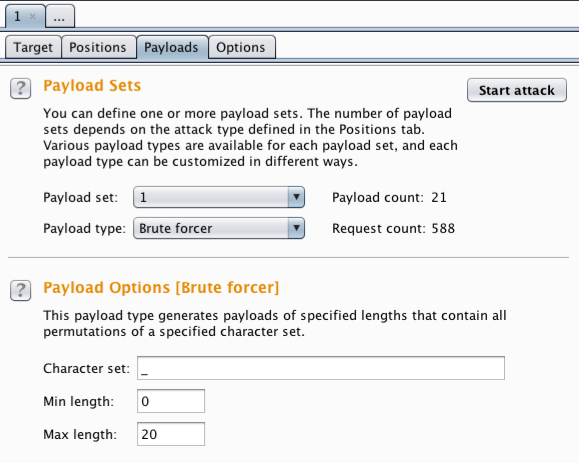This screenshot has height=463, width=579.
Task: Switch to the Positions tab
Action: pos(98,47)
